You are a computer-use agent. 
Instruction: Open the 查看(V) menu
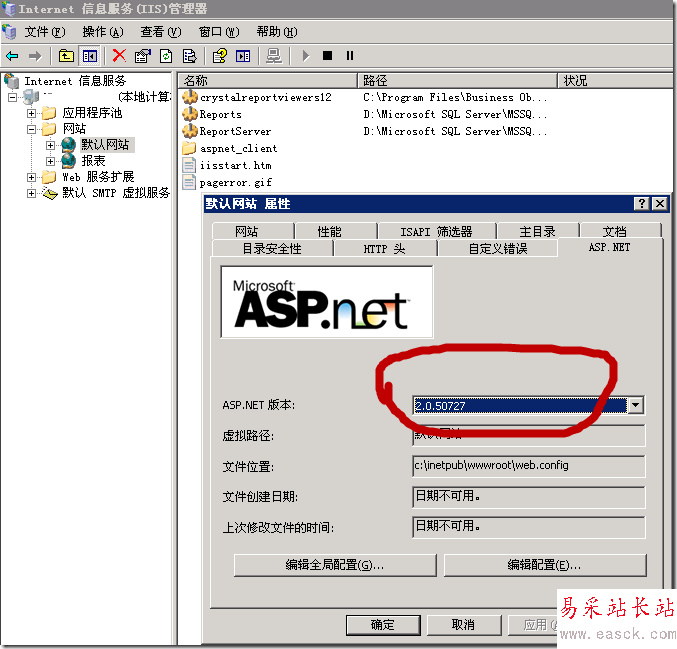(x=161, y=32)
